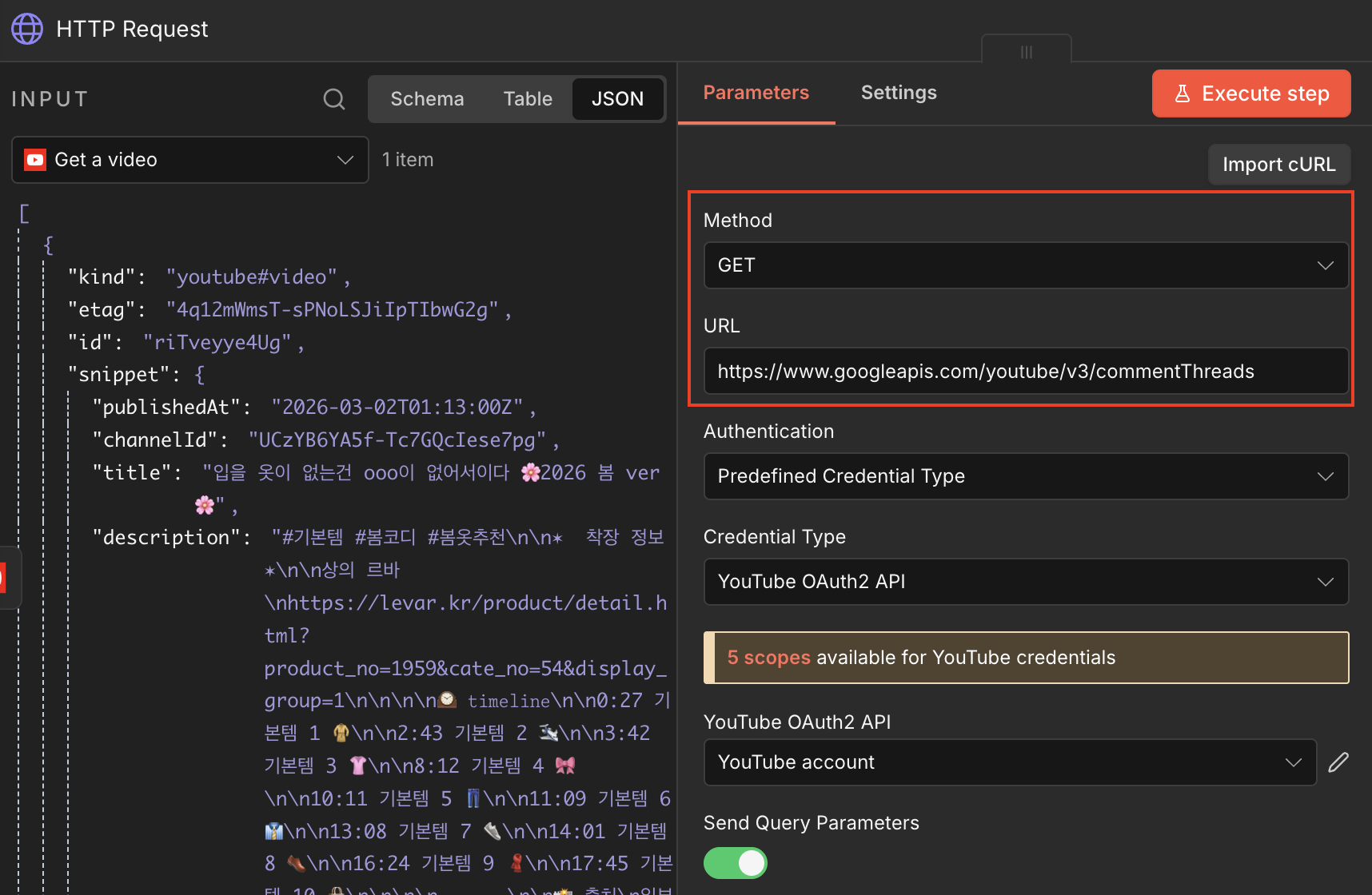Click the Send Query Parameters label
The width and height of the screenshot is (1372, 895).
[812, 823]
